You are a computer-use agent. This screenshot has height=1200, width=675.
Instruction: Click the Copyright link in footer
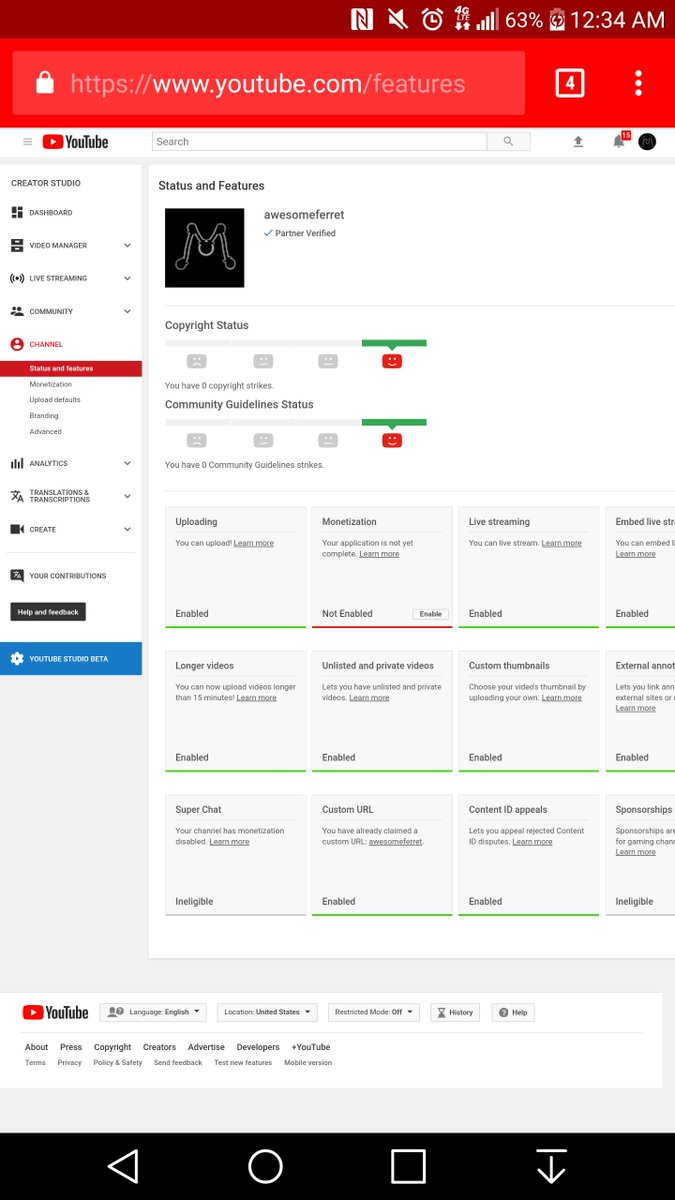tap(112, 1047)
